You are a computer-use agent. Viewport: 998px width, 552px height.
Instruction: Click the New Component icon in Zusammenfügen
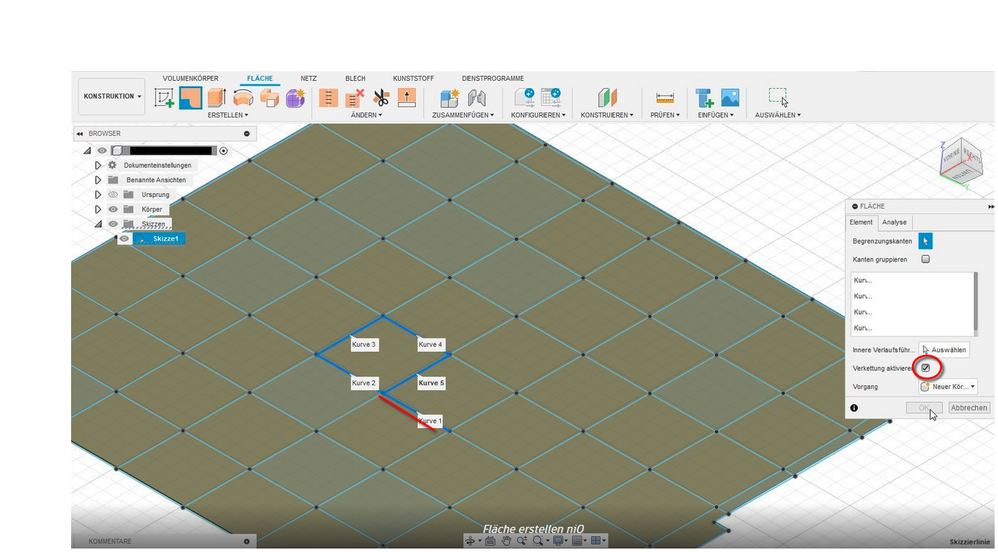(x=449, y=98)
